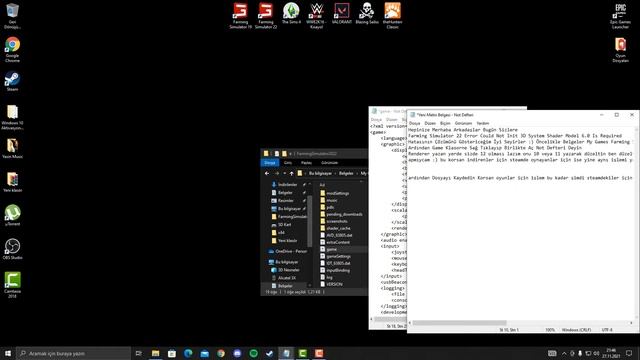Click the taskbar clock and date
Screen dimensions: 640x360
(611, 353)
